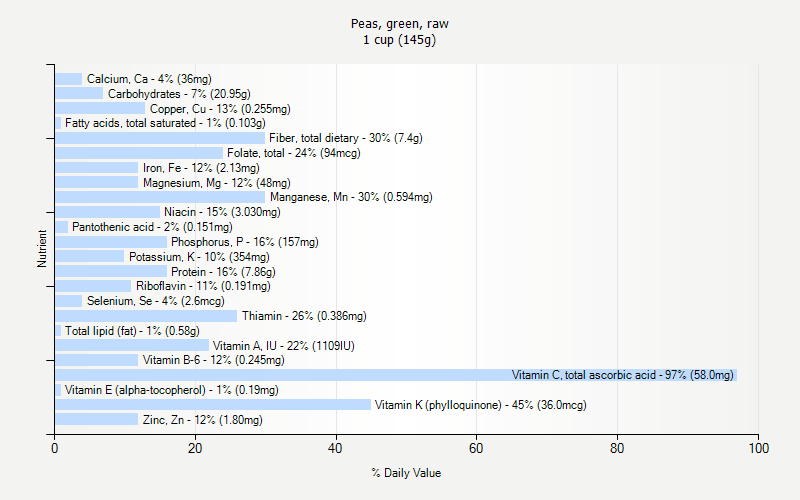Select the Riboflavin - 11% label
Screen dimensions: 800x500
203,286
